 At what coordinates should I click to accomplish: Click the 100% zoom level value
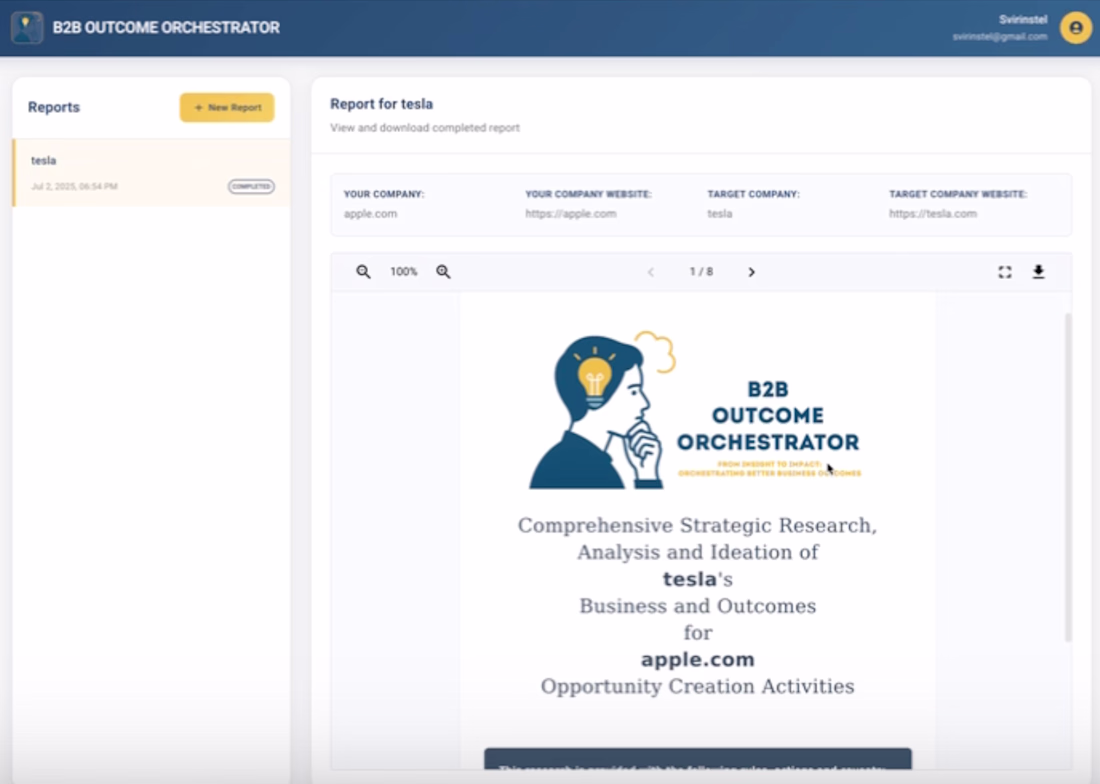tap(403, 271)
